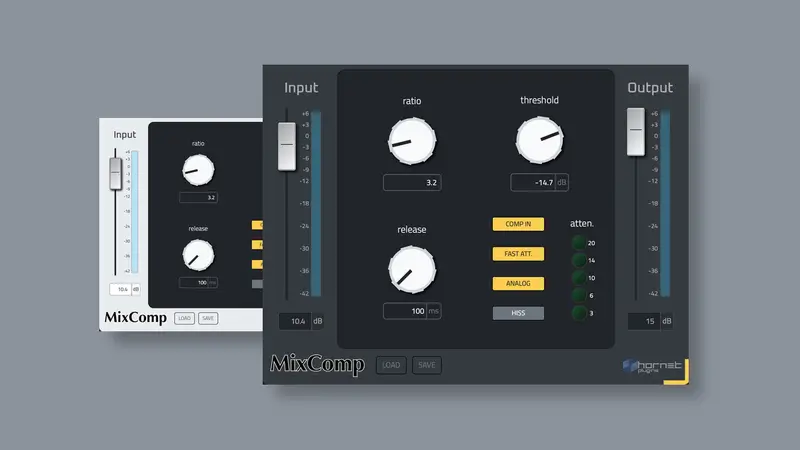The image size is (800, 450).
Task: Click SAVE in dark MixComp window
Action: click(427, 365)
